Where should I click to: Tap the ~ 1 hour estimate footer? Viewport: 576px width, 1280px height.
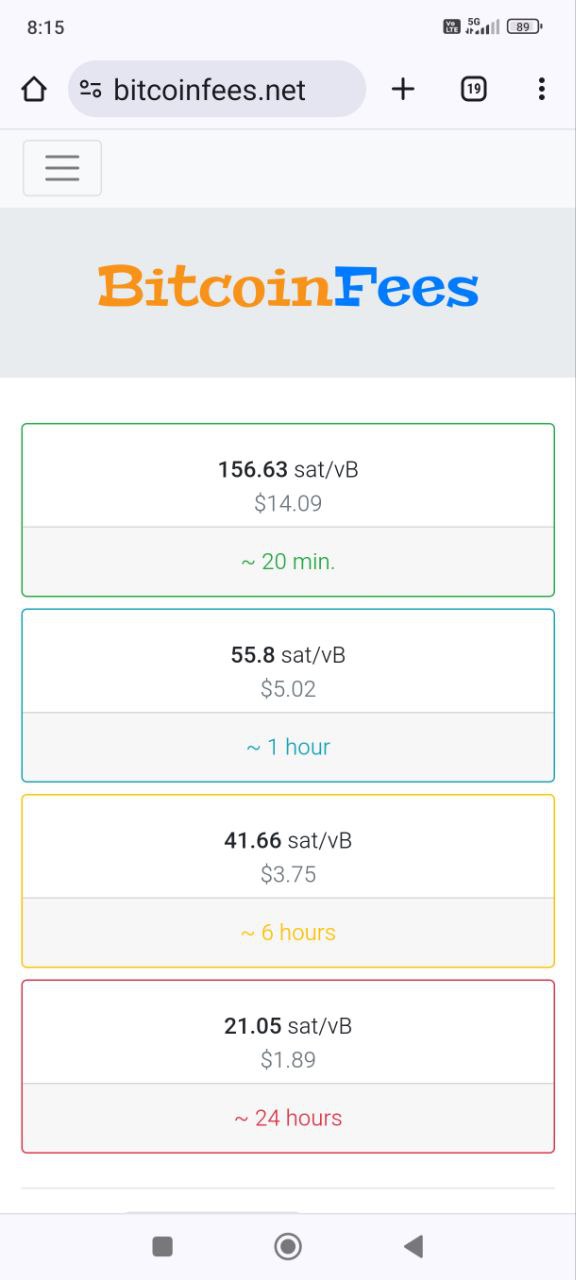288,747
